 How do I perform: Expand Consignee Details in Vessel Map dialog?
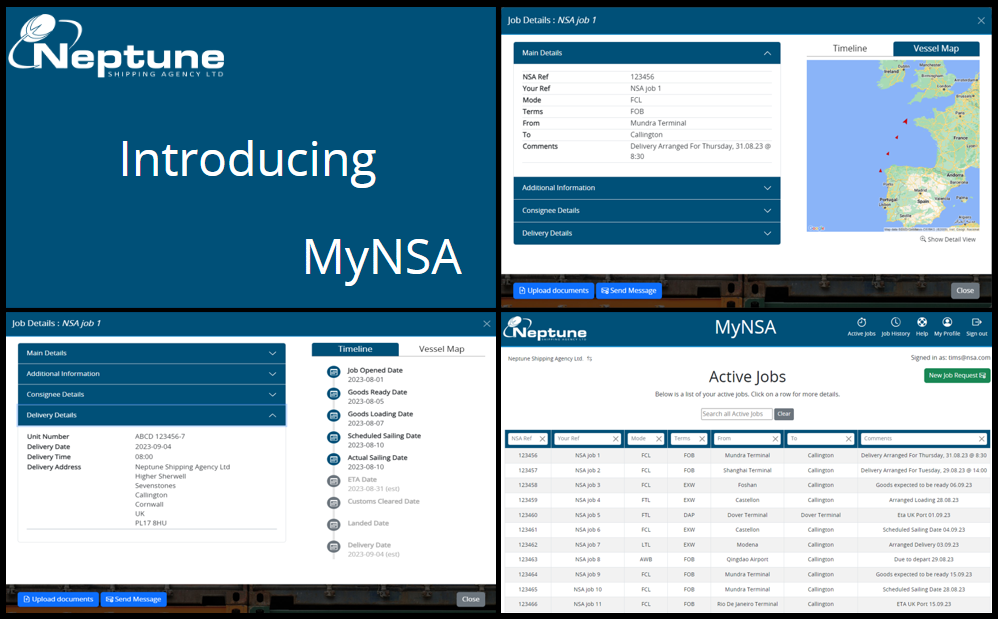point(647,211)
